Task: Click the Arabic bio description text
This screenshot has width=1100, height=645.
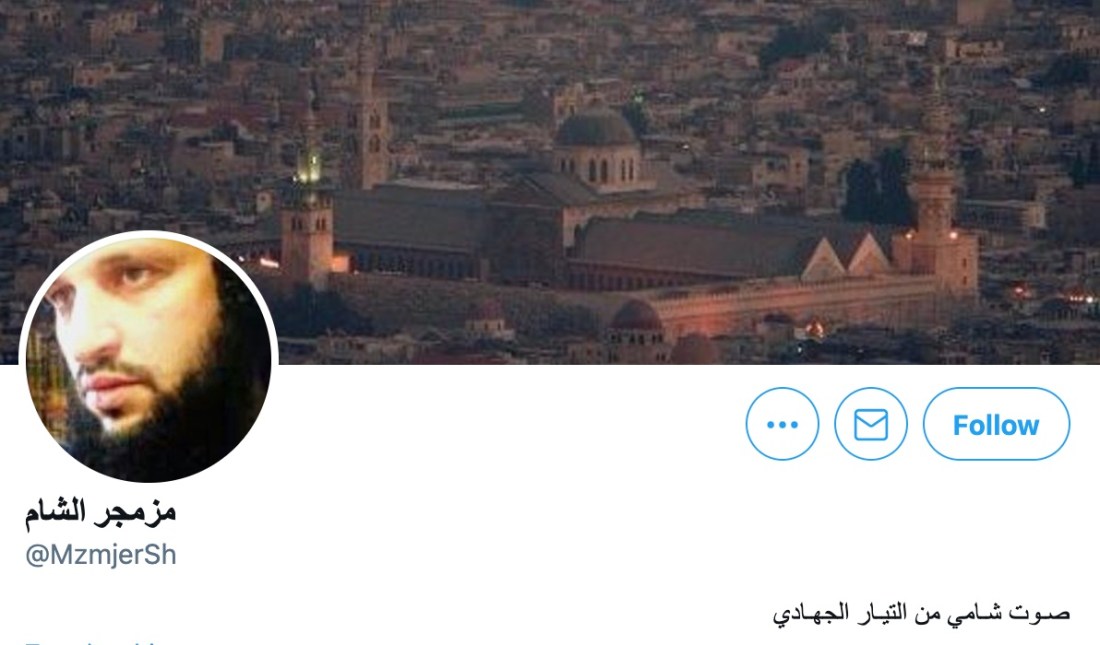Action: point(921,613)
